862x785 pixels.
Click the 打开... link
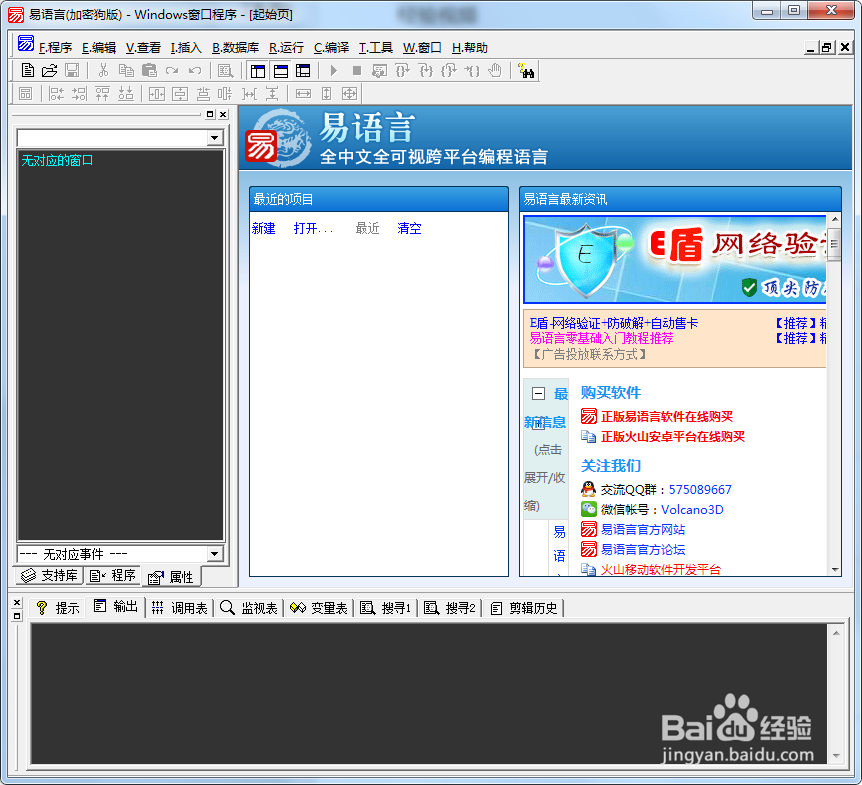coord(313,228)
